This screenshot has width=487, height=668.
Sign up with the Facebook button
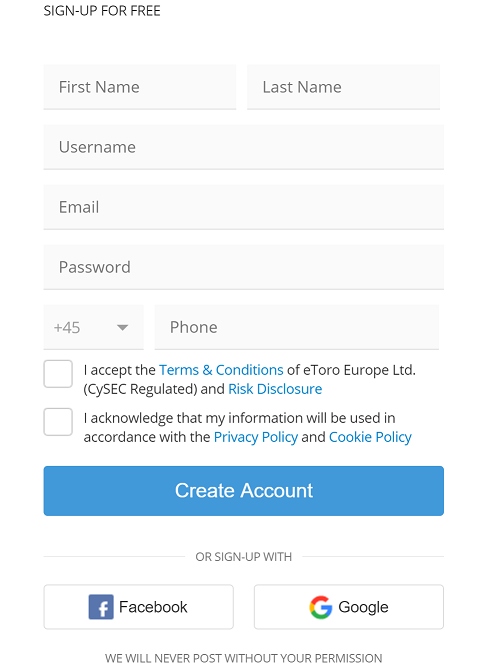tap(138, 607)
